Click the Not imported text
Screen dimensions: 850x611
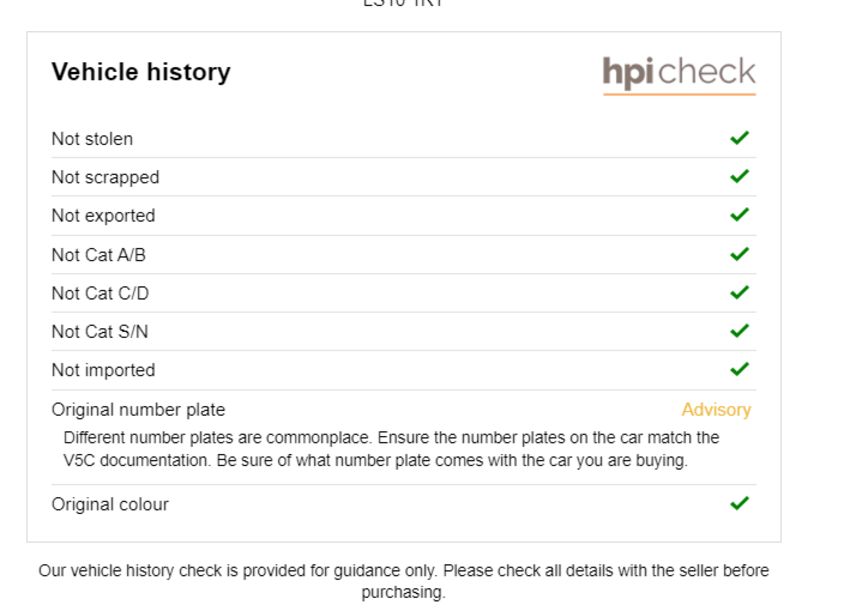click(103, 370)
